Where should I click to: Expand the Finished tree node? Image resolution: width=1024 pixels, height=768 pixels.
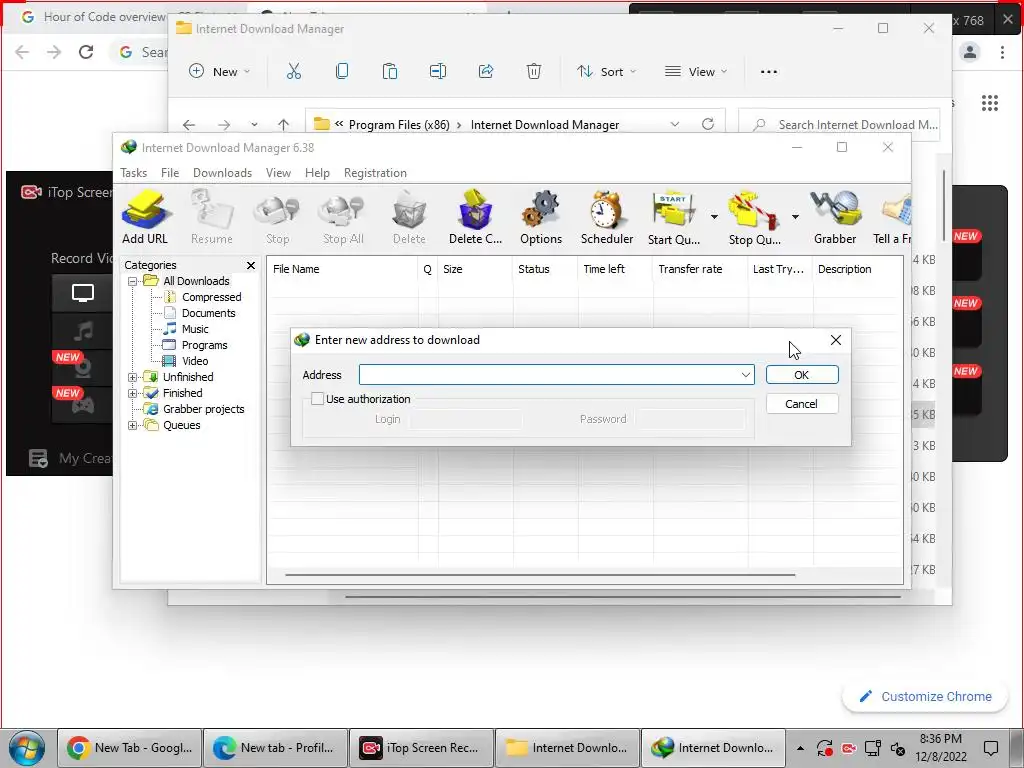point(133,393)
